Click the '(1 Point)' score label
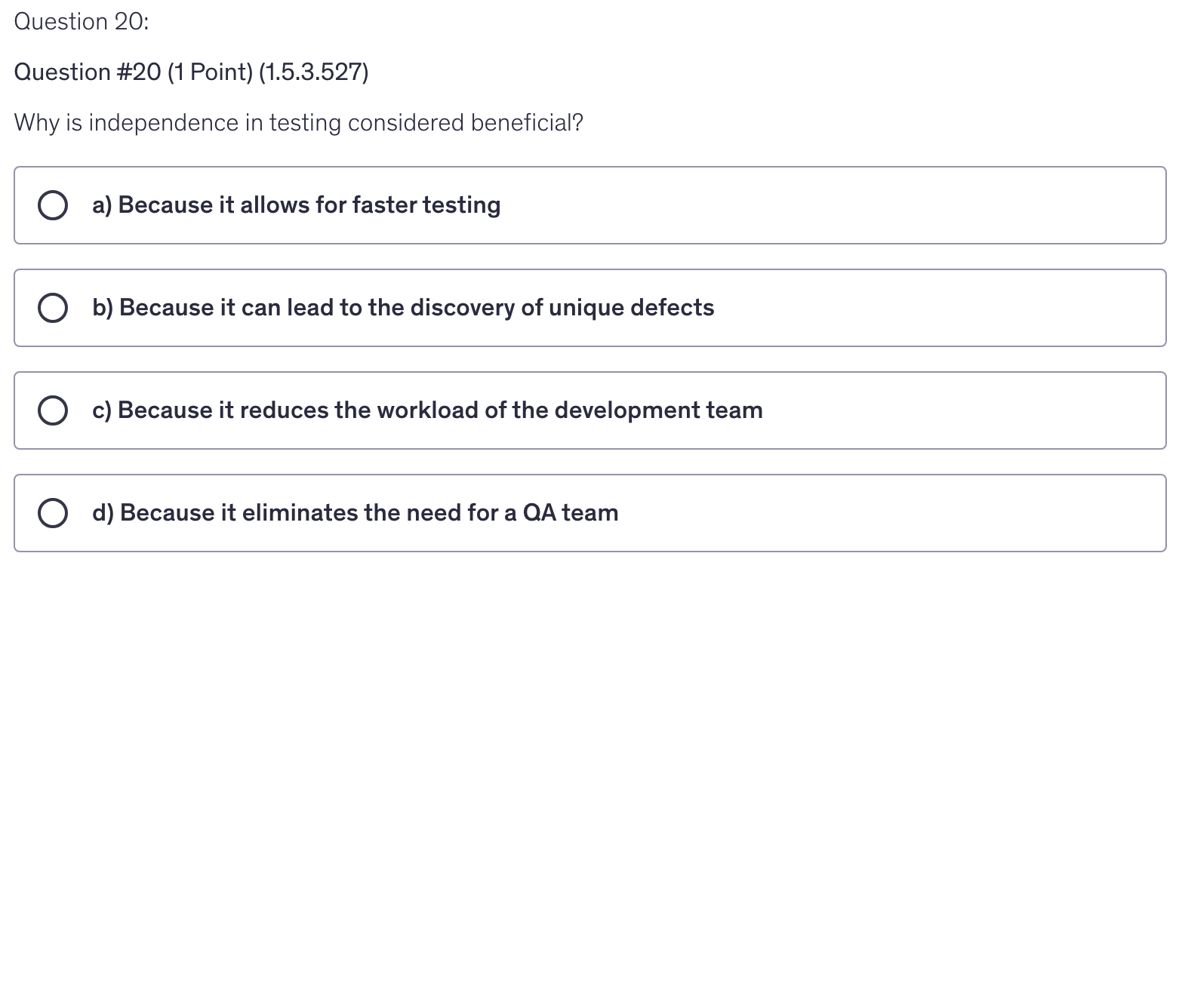 click(x=210, y=72)
